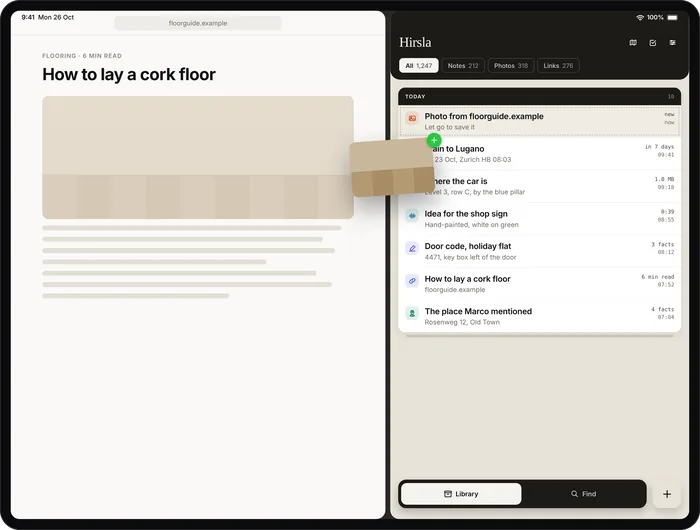Tap the 6 min read label in the list
Viewport: 700px width, 530px height.
pyautogui.click(x=658, y=277)
